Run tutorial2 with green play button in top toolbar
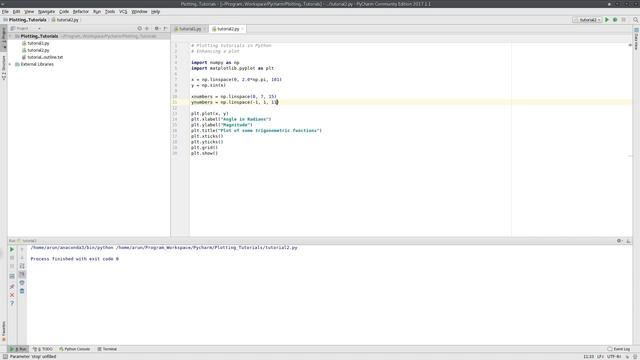This screenshot has width=640, height=360. 607,20
